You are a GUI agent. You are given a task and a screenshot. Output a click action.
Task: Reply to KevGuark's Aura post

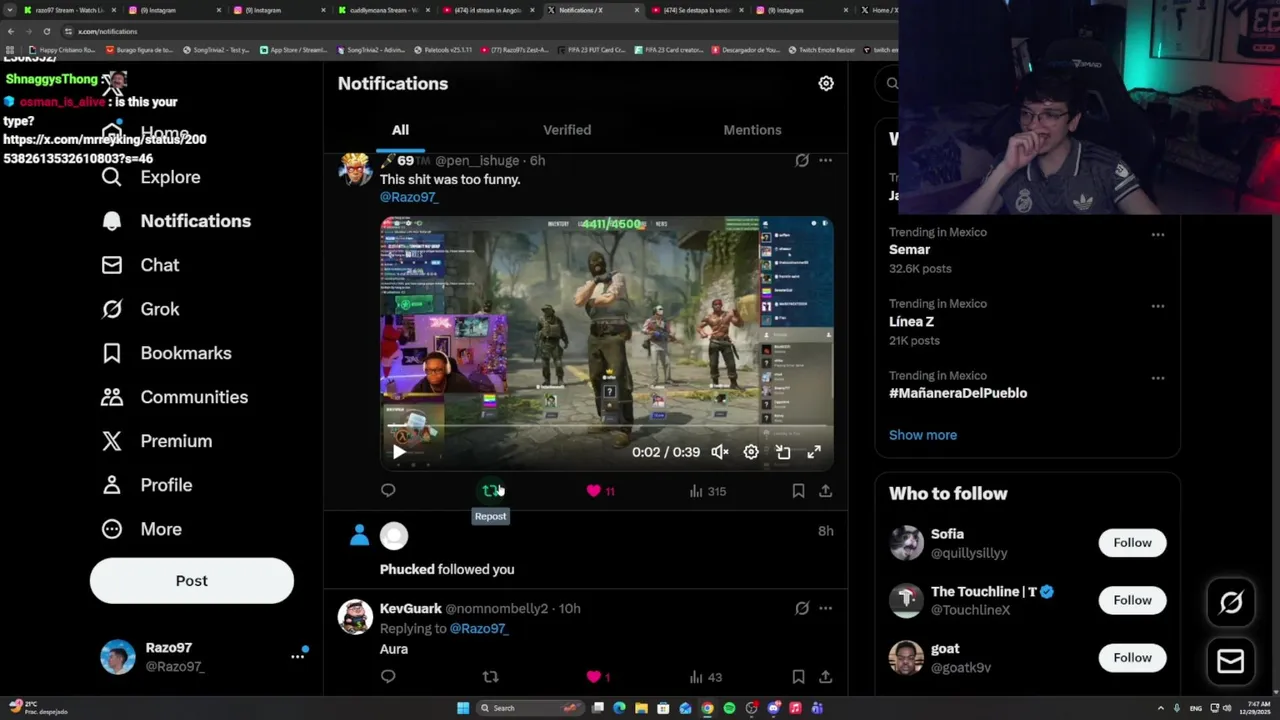click(388, 677)
